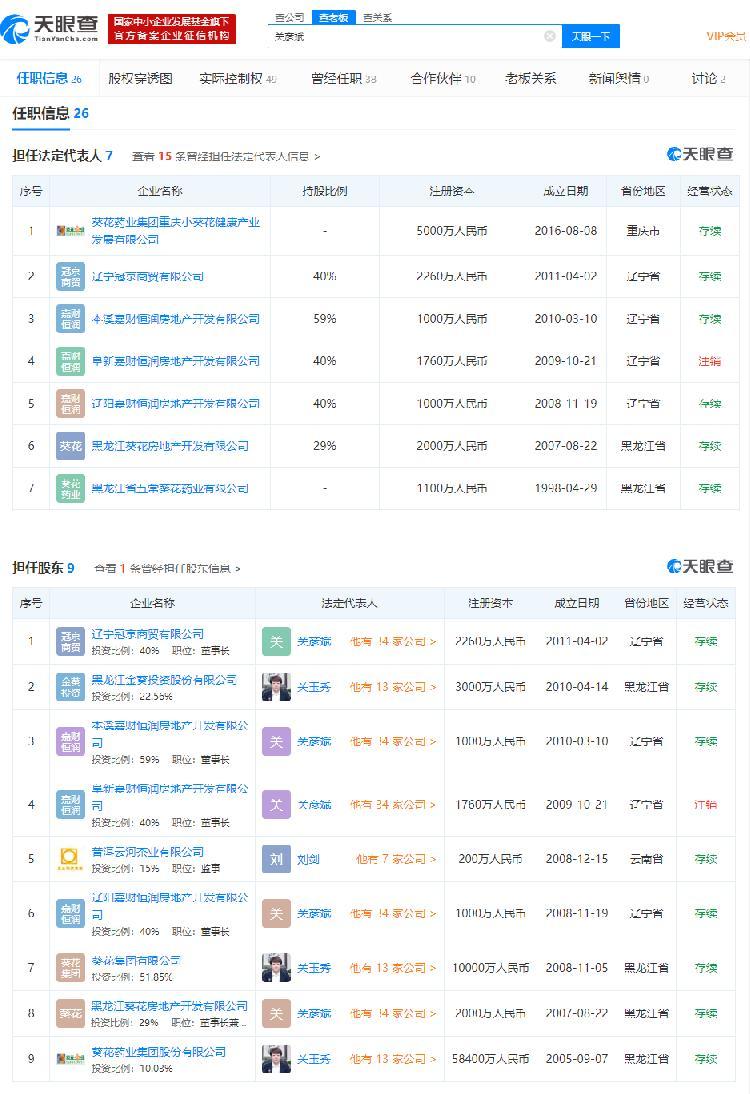The height and width of the screenshot is (1094, 750).
Task: Open 葵花药业集团重庆小葵花健康产业发展有限公司 link
Action: point(176,231)
